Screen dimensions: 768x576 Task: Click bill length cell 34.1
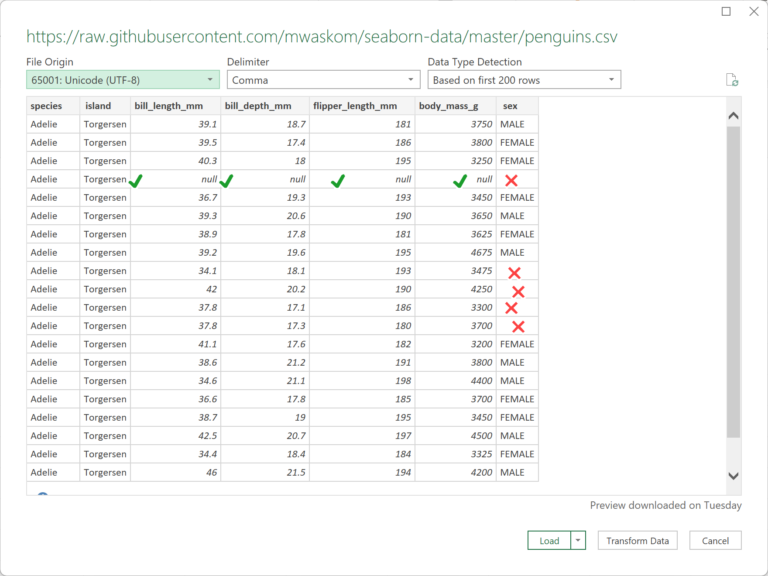coord(175,271)
